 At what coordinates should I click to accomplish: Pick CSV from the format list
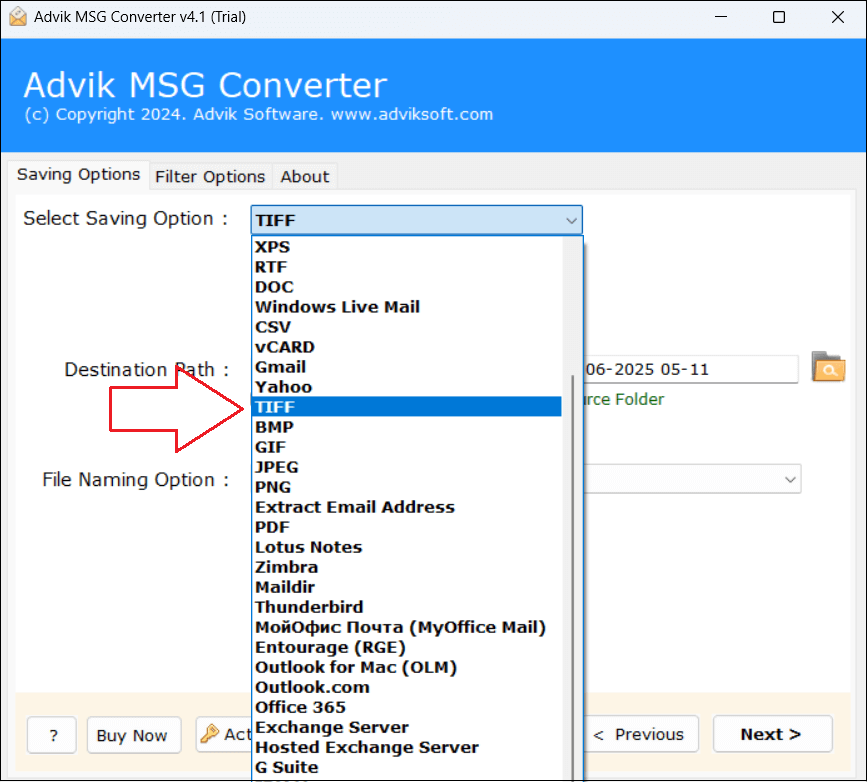click(x=406, y=327)
